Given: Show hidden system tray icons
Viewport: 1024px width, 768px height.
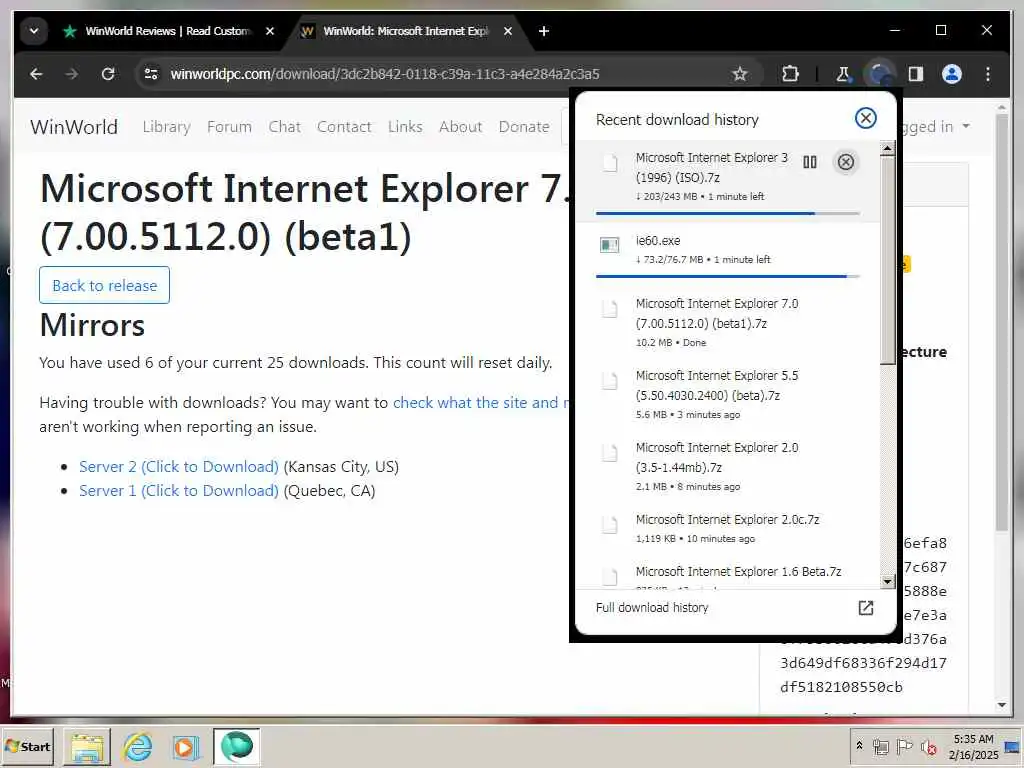Looking at the screenshot, I should click(x=859, y=745).
